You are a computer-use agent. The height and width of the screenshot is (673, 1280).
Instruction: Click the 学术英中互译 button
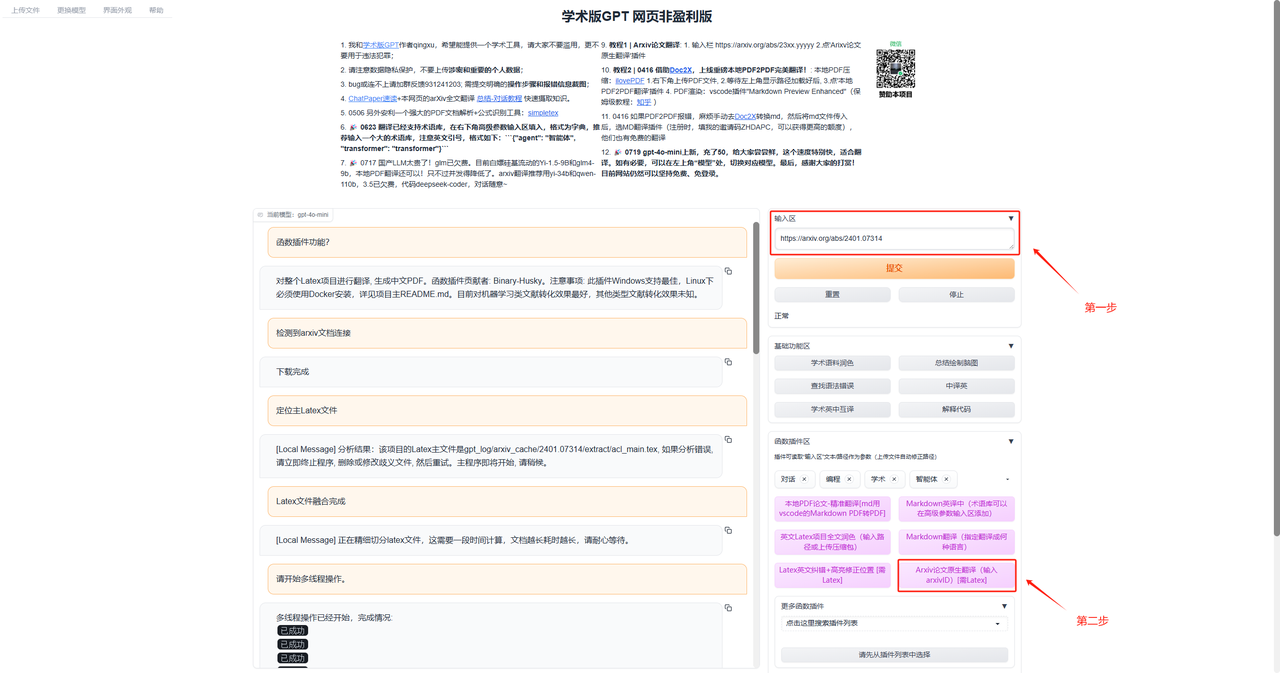tap(832, 409)
